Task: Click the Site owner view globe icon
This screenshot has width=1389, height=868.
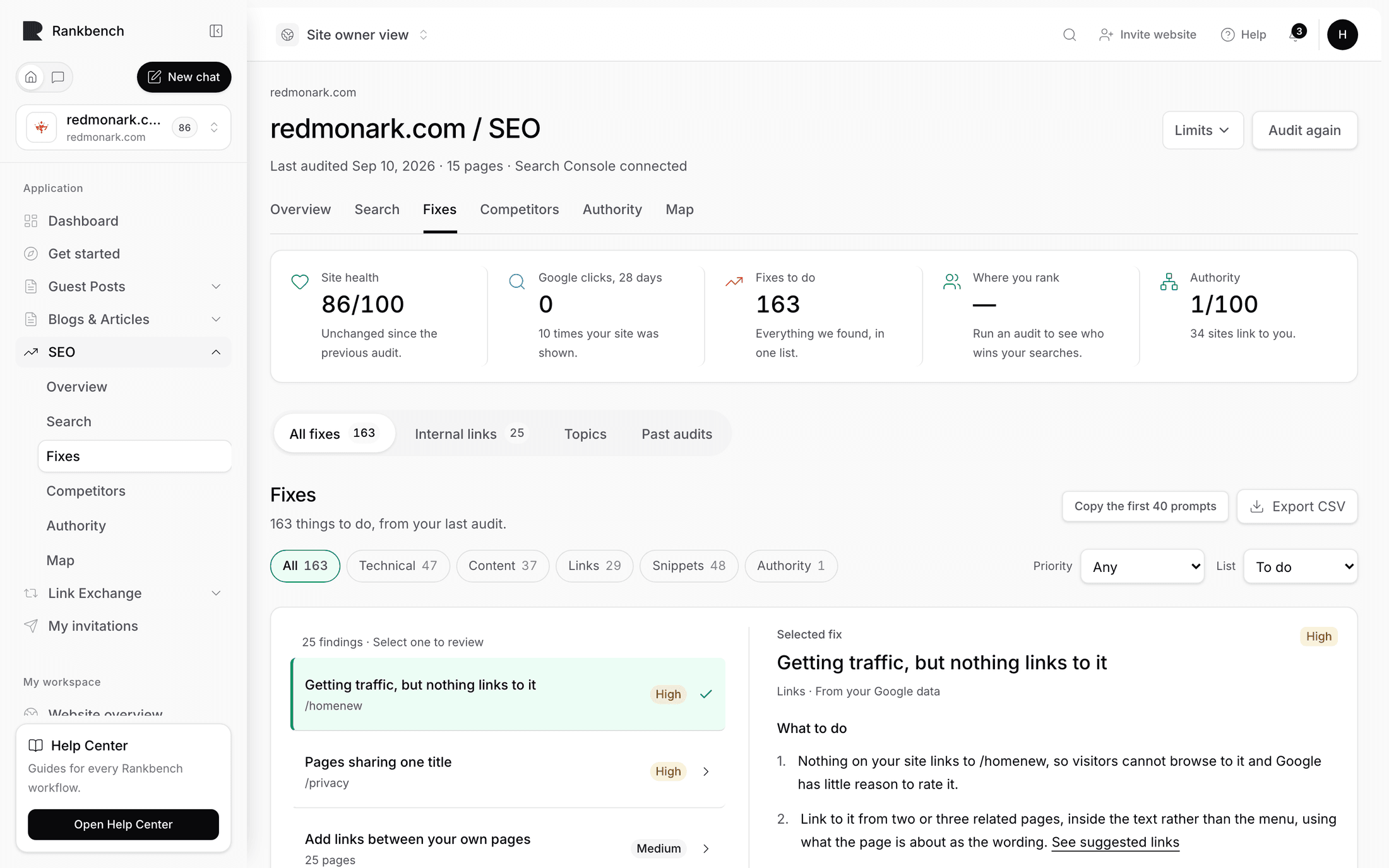Action: click(287, 35)
